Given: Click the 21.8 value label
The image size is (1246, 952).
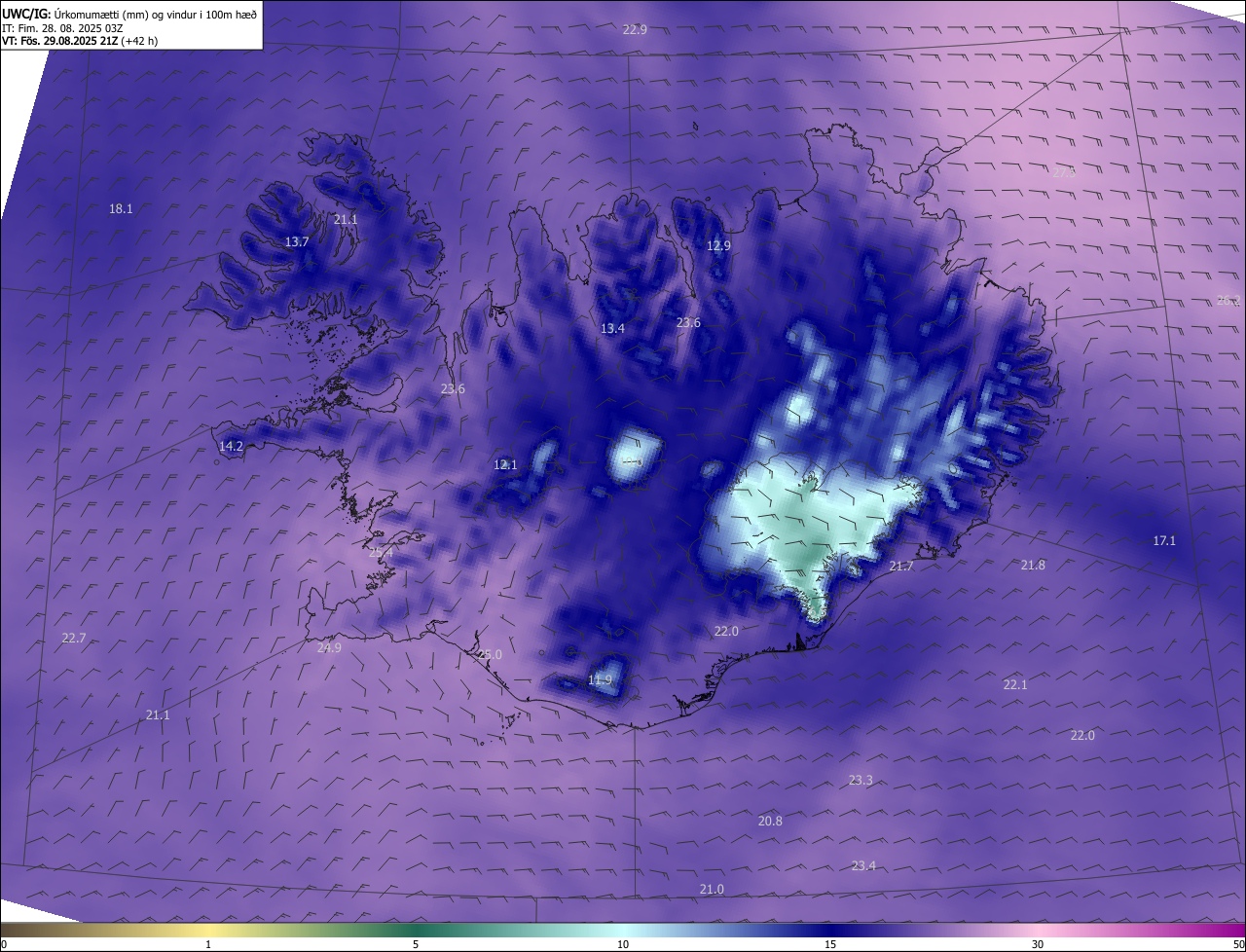Looking at the screenshot, I should [1033, 565].
